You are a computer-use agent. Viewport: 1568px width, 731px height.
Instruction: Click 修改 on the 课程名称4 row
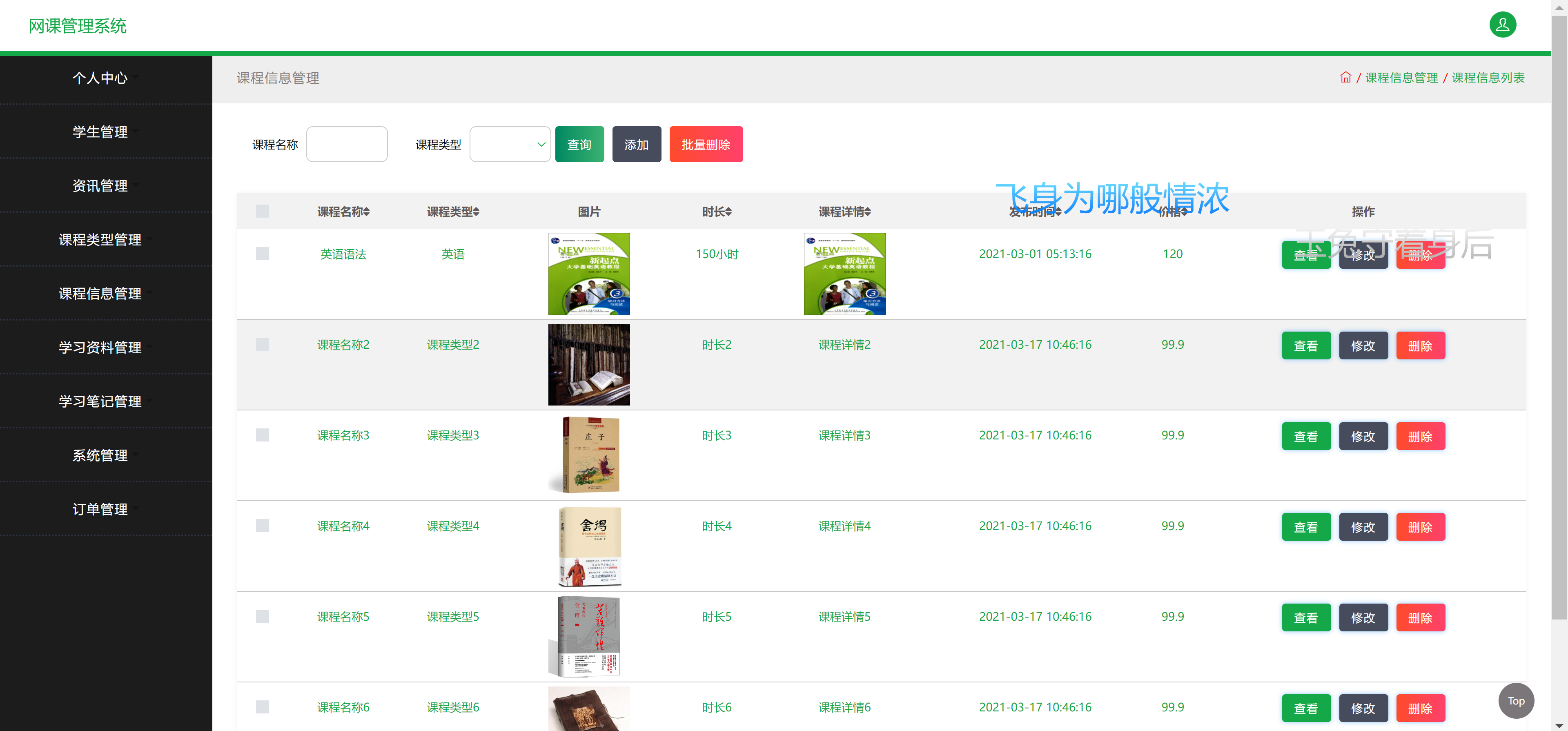1363,526
